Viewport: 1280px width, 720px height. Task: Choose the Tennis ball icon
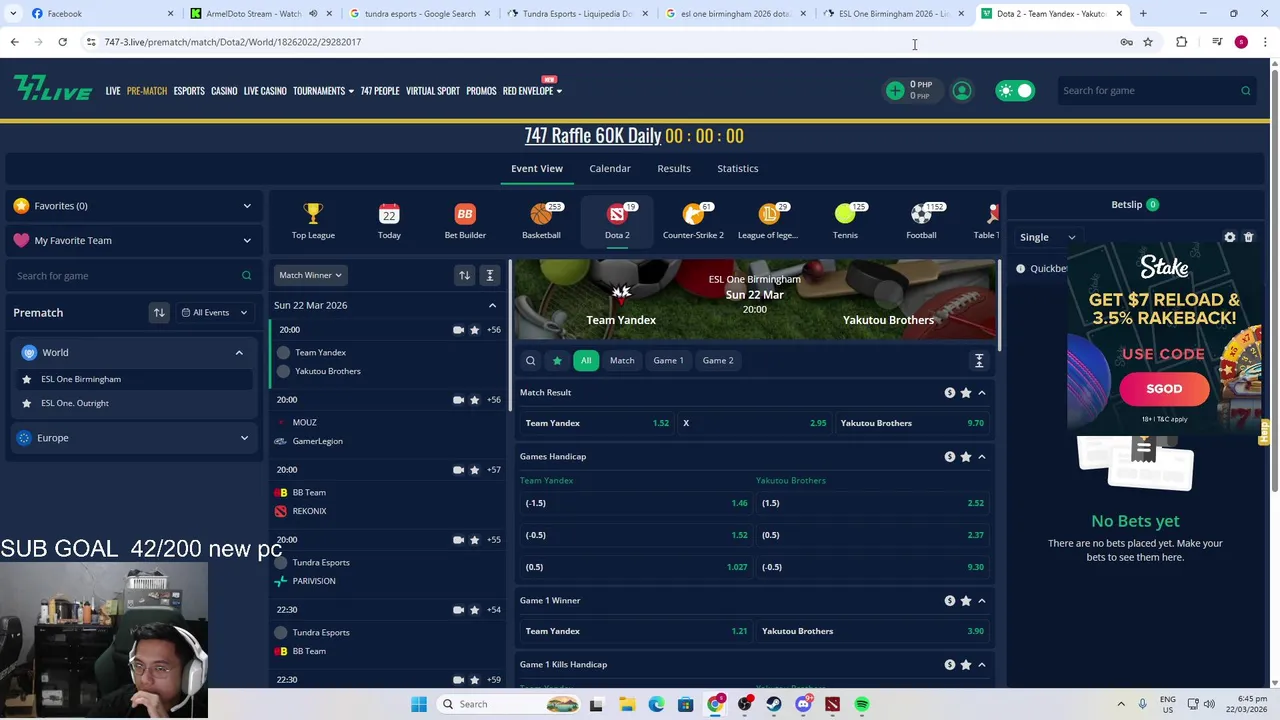845,221
